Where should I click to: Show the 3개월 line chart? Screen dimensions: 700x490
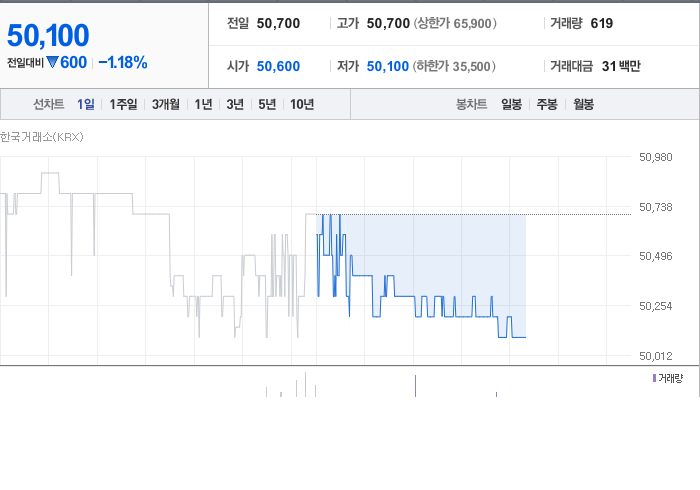click(x=166, y=104)
